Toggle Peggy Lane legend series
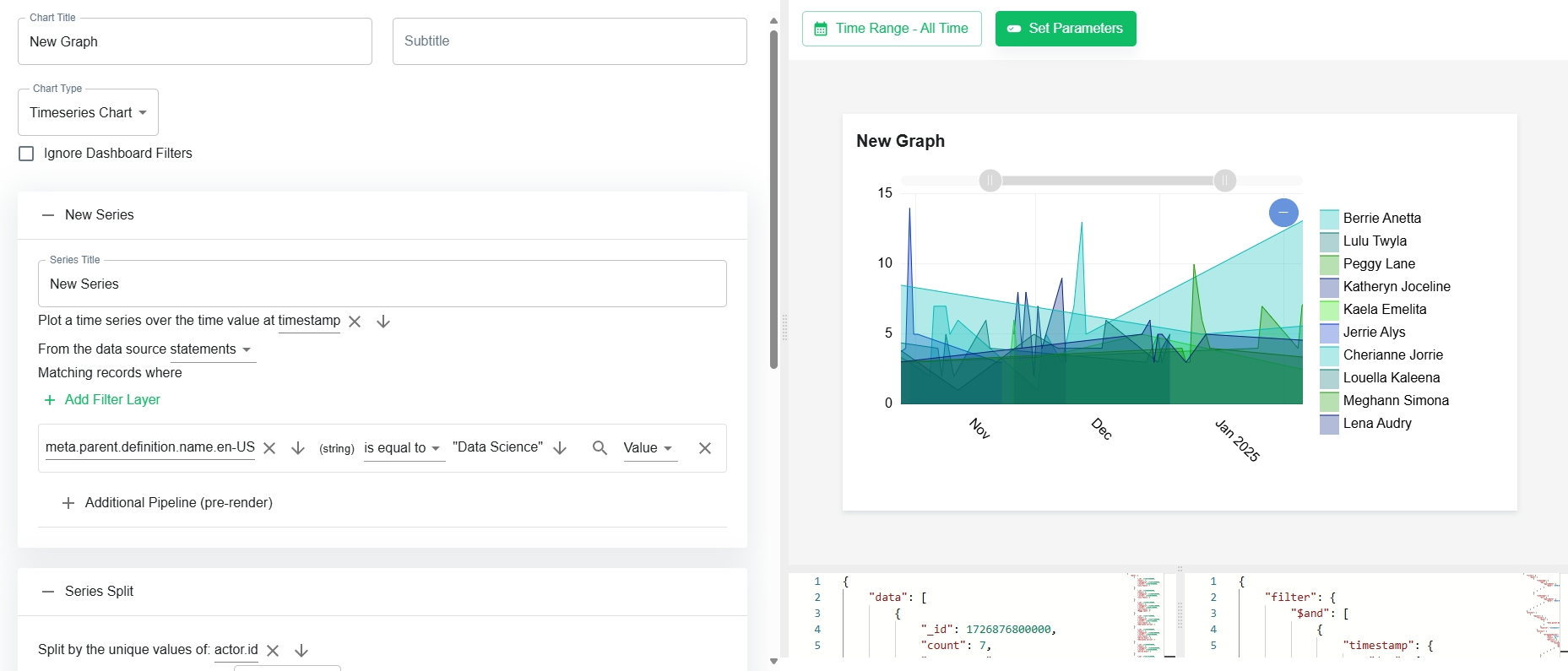Screen dimensions: 1568x671 point(1367,264)
